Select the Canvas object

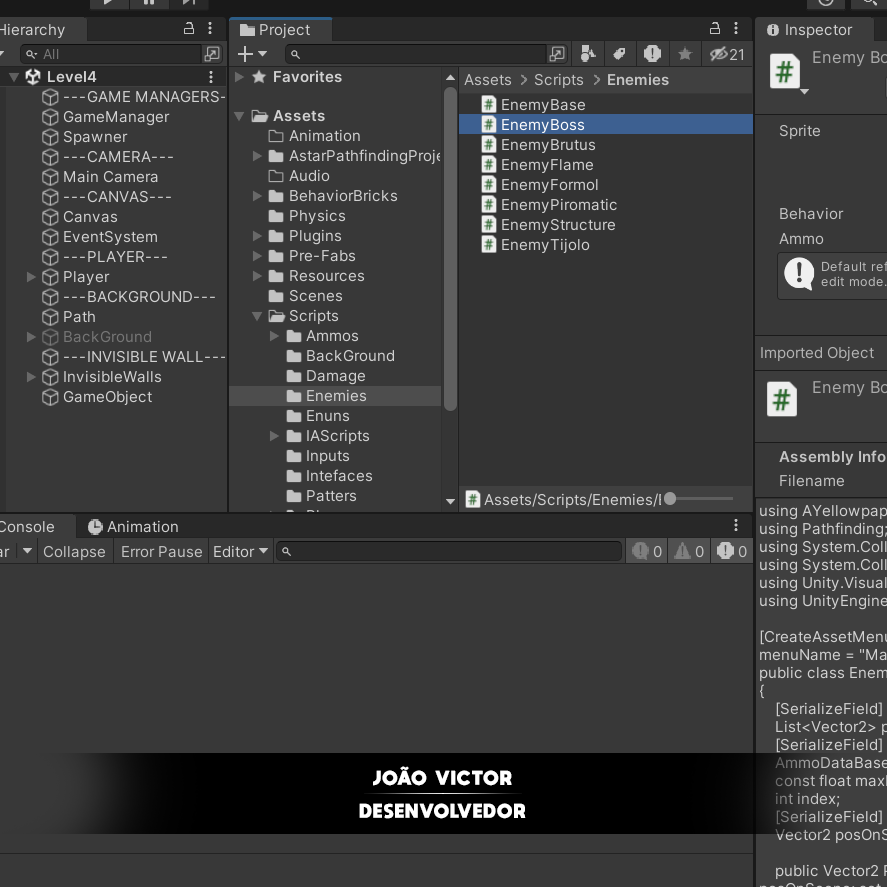[x=90, y=217]
